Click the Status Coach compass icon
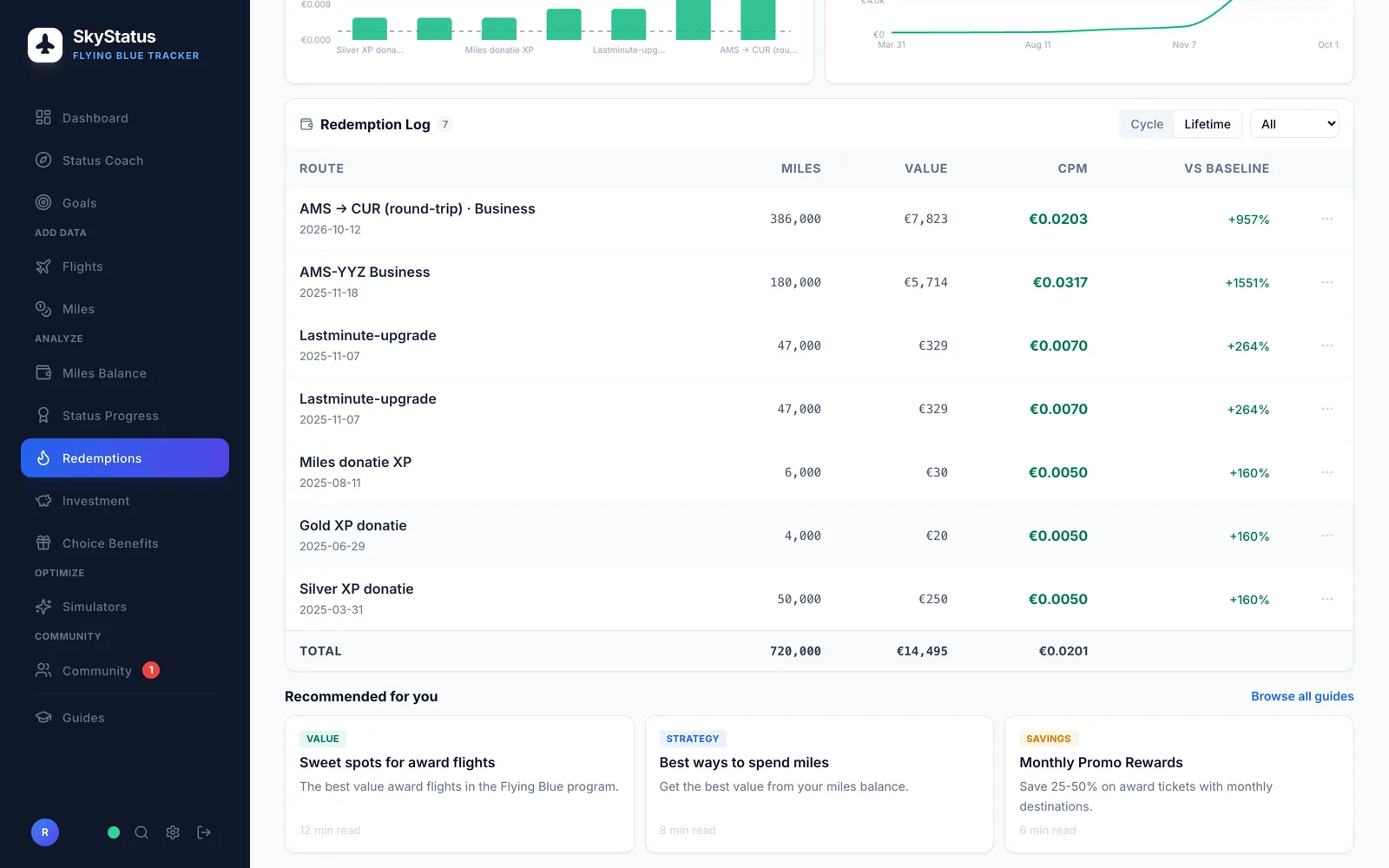Viewport: 1389px width, 868px height. click(43, 160)
